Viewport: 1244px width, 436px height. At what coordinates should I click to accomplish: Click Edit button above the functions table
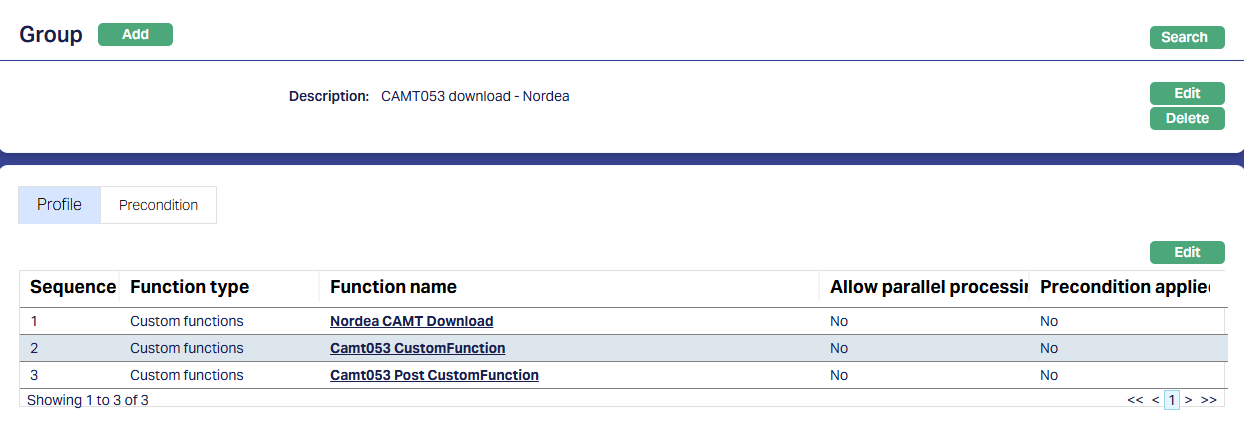coord(1186,253)
